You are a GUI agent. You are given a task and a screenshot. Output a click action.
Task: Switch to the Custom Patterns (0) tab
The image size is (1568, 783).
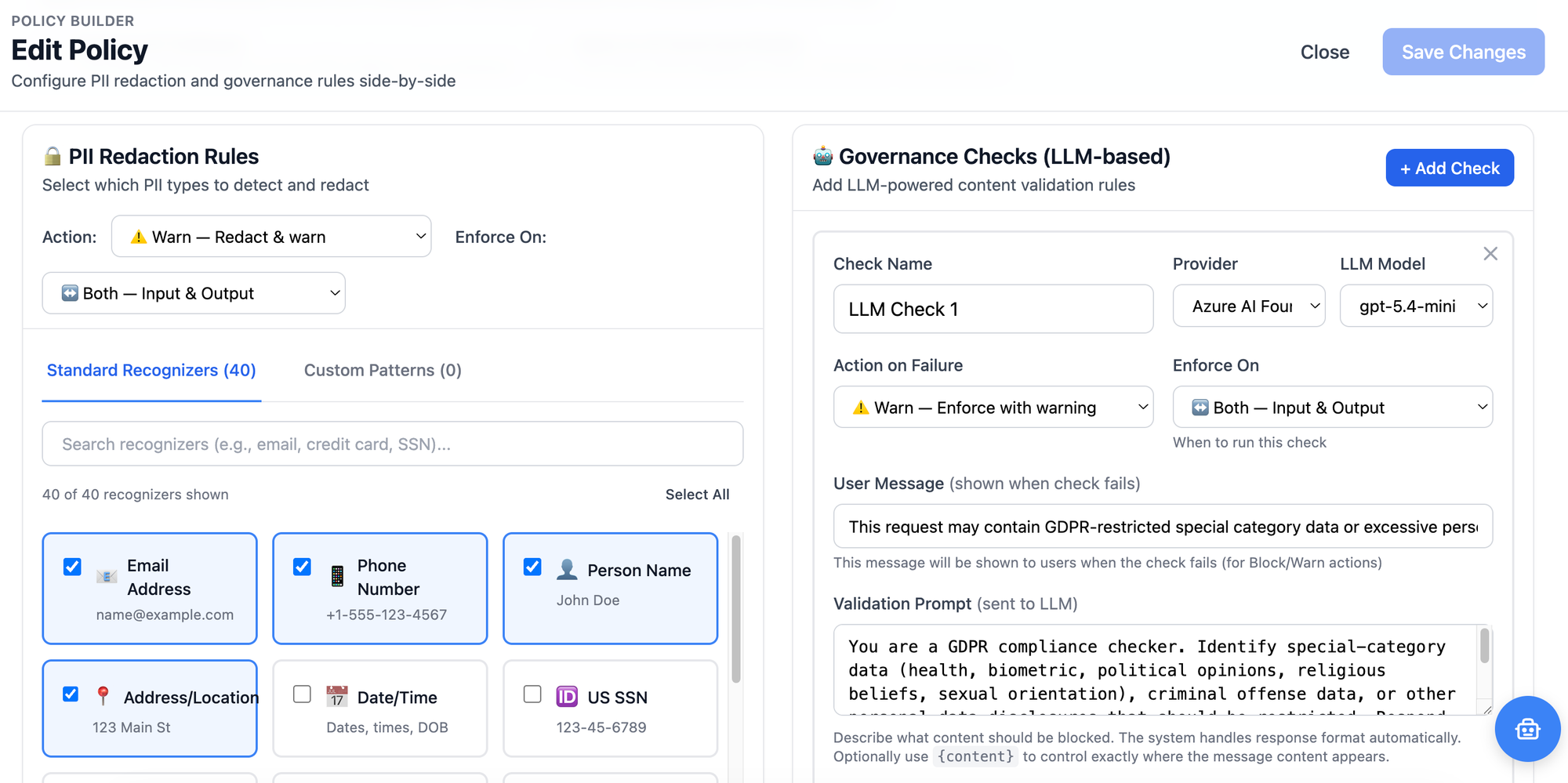[x=383, y=370]
